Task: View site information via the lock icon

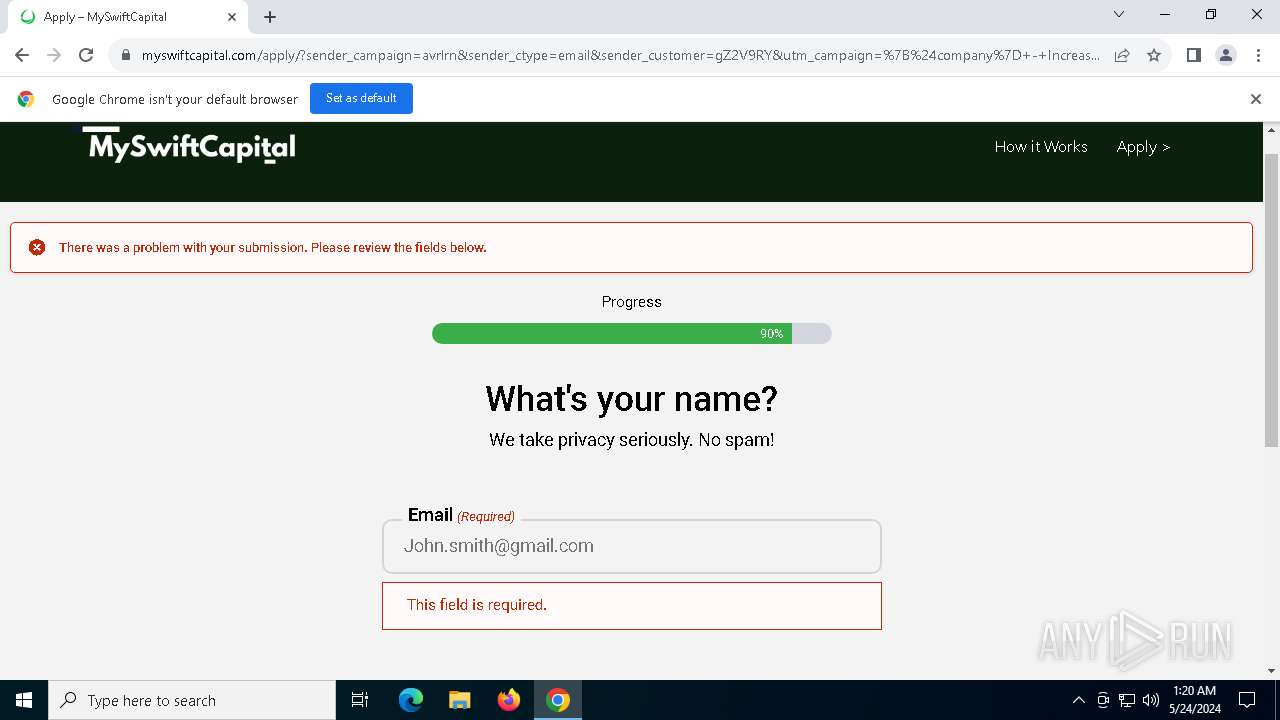Action: tap(125, 56)
